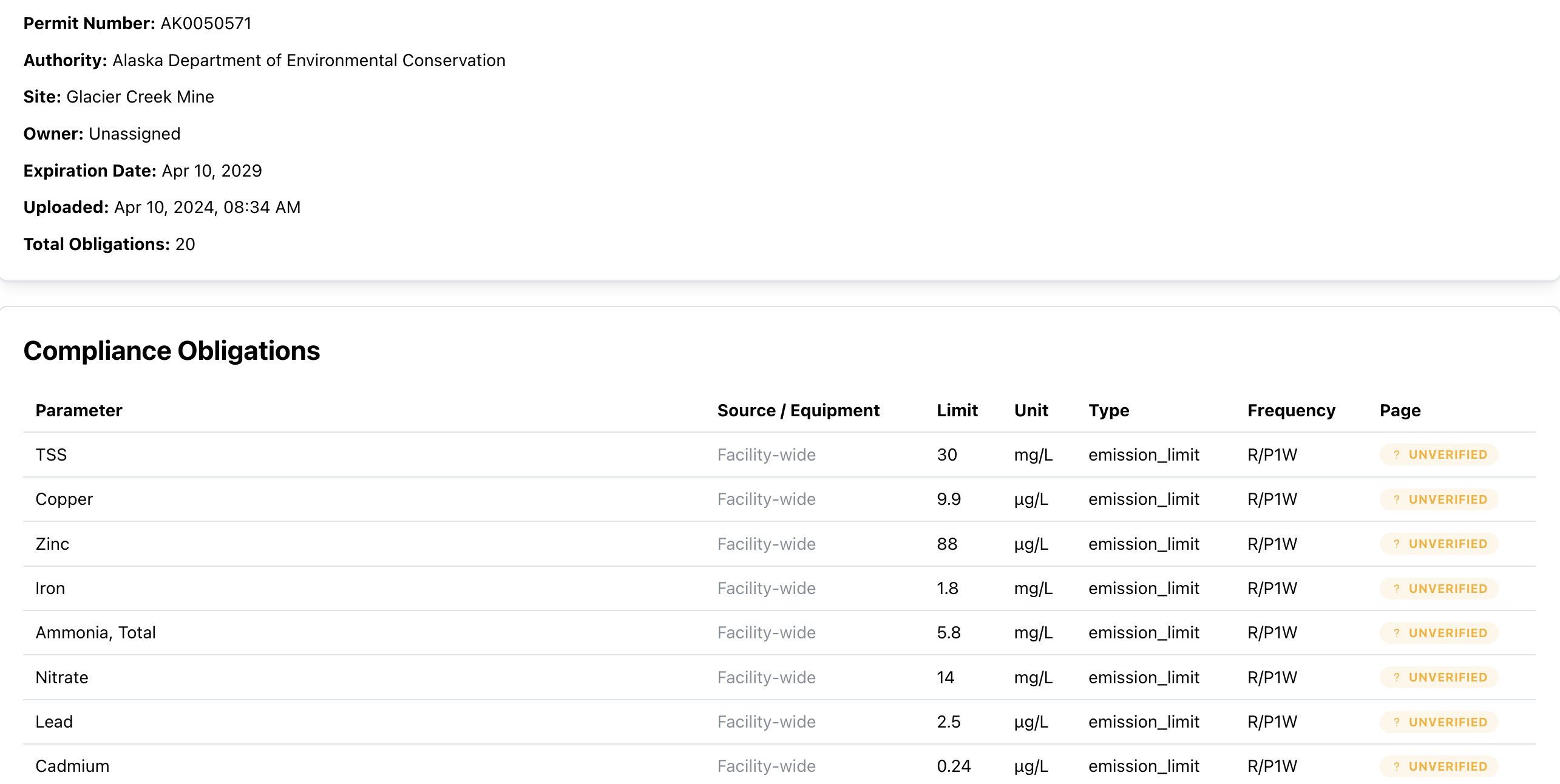Click the site name Glacier Creek Mine

click(x=140, y=96)
